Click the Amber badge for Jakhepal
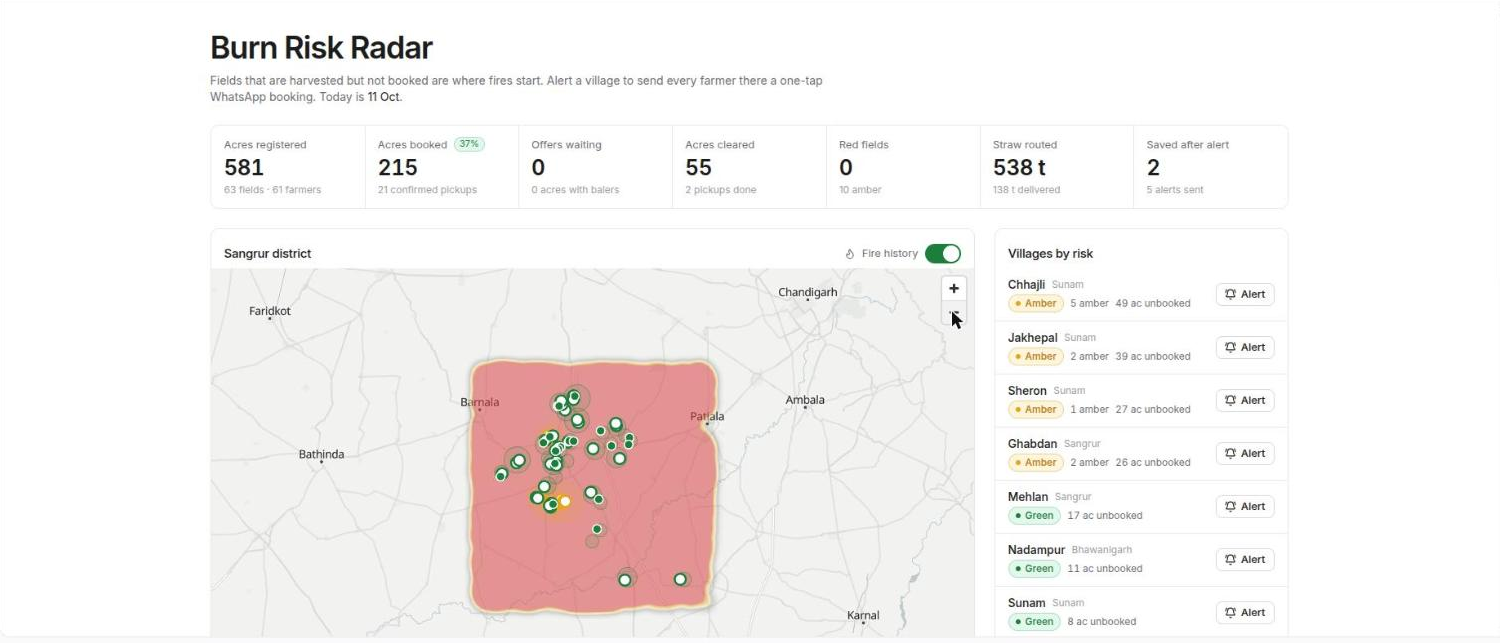Image resolution: width=1500 pixels, height=643 pixels. click(1035, 356)
